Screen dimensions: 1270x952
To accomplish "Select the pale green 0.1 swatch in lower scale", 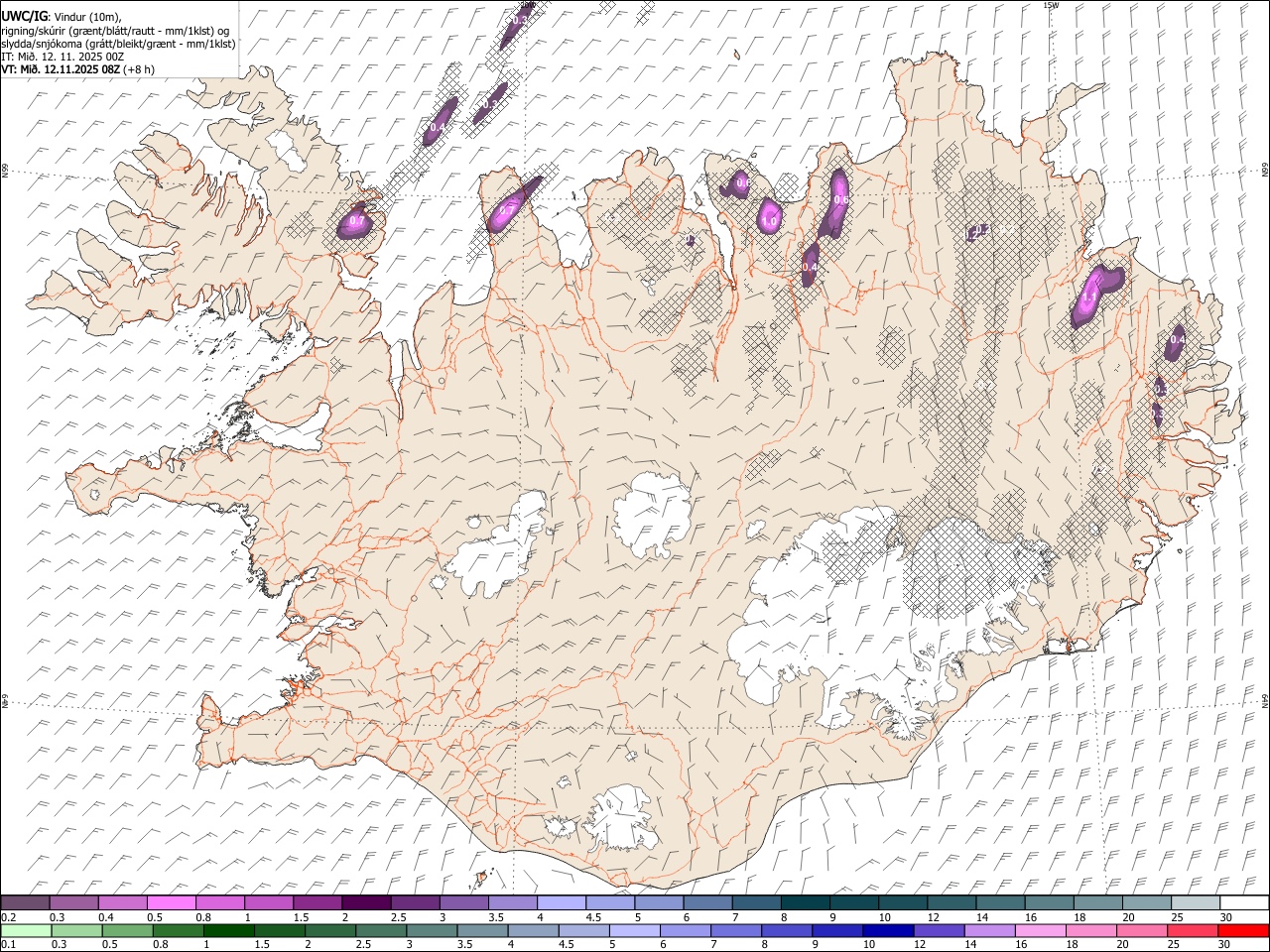I will pyautogui.click(x=27, y=930).
